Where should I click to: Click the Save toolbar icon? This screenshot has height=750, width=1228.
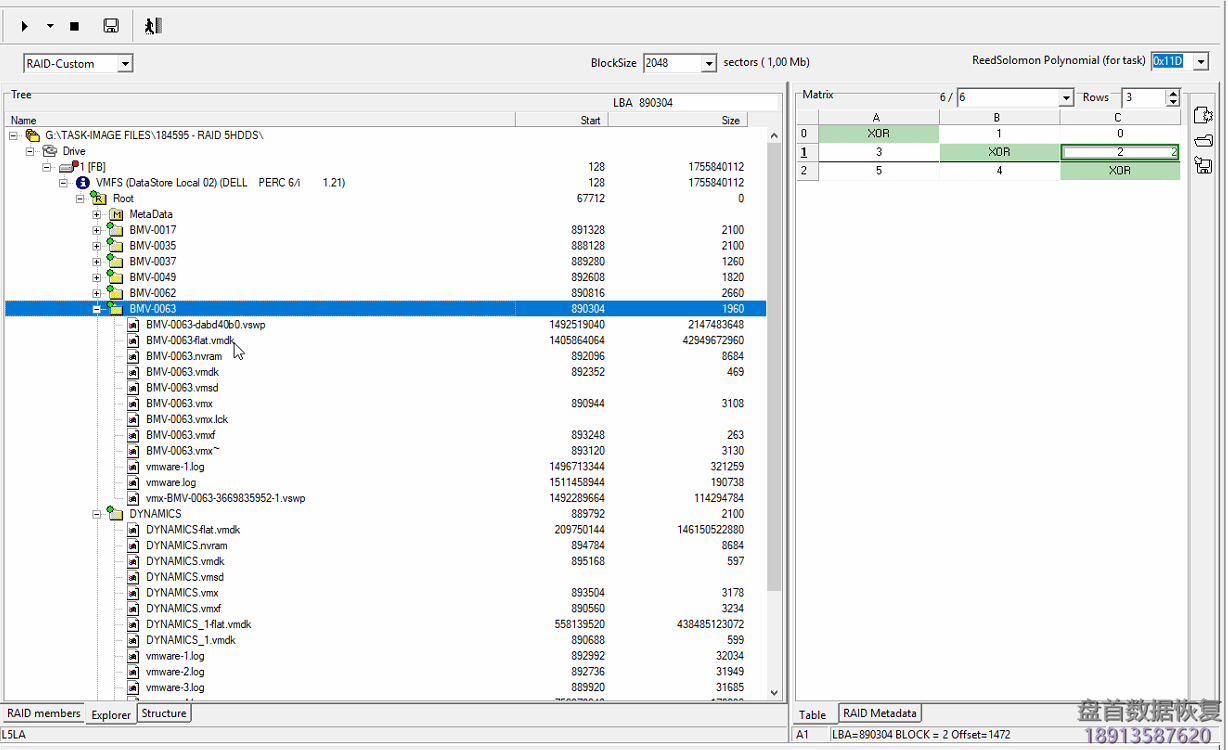coord(110,25)
